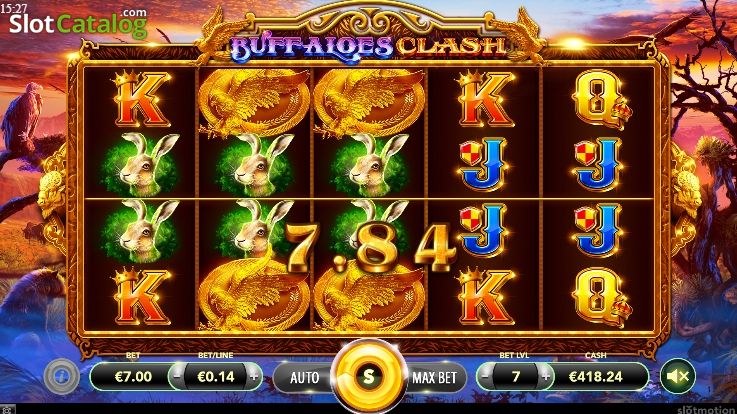
Task: Click the SlotCatalog.com logo
Action: point(78,23)
